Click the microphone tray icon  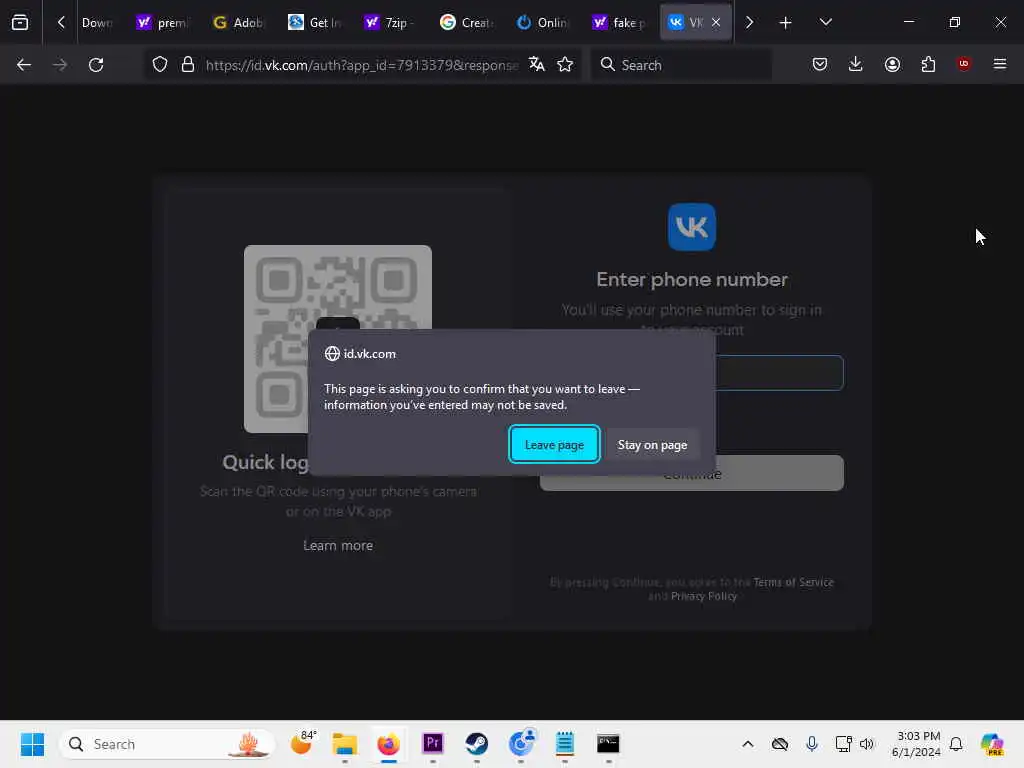pos(812,744)
